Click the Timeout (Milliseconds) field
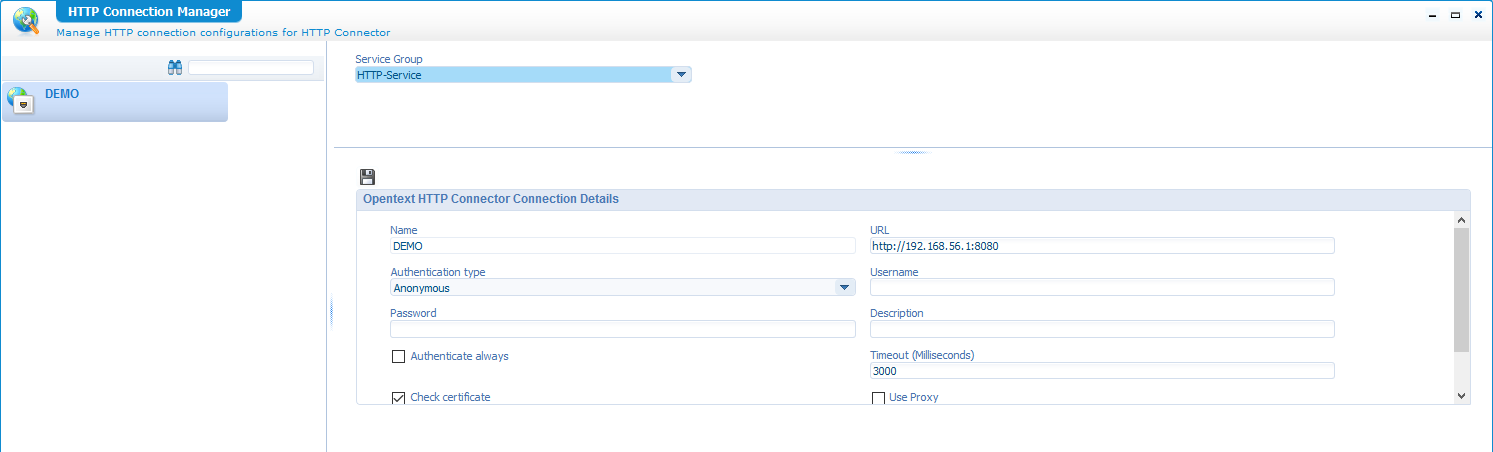The width and height of the screenshot is (1493, 452). click(1101, 371)
